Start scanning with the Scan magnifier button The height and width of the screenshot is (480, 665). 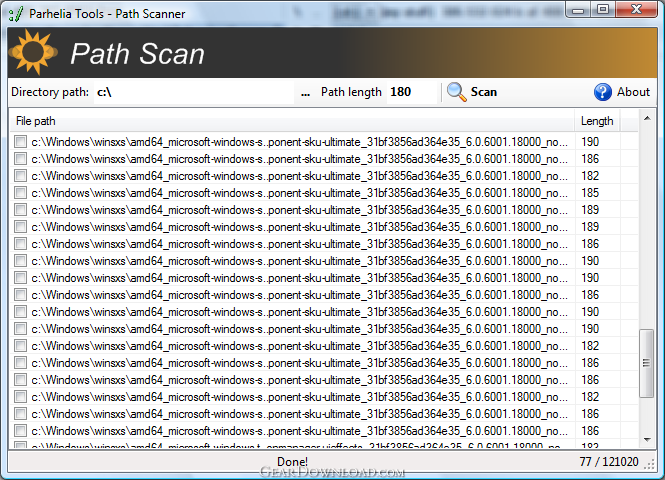472,92
